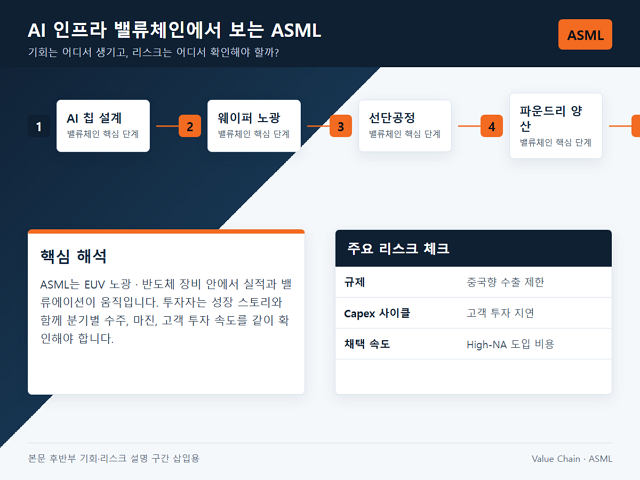
Task: Open the '웨이퍼 노광' step card
Action: pyautogui.click(x=254, y=126)
